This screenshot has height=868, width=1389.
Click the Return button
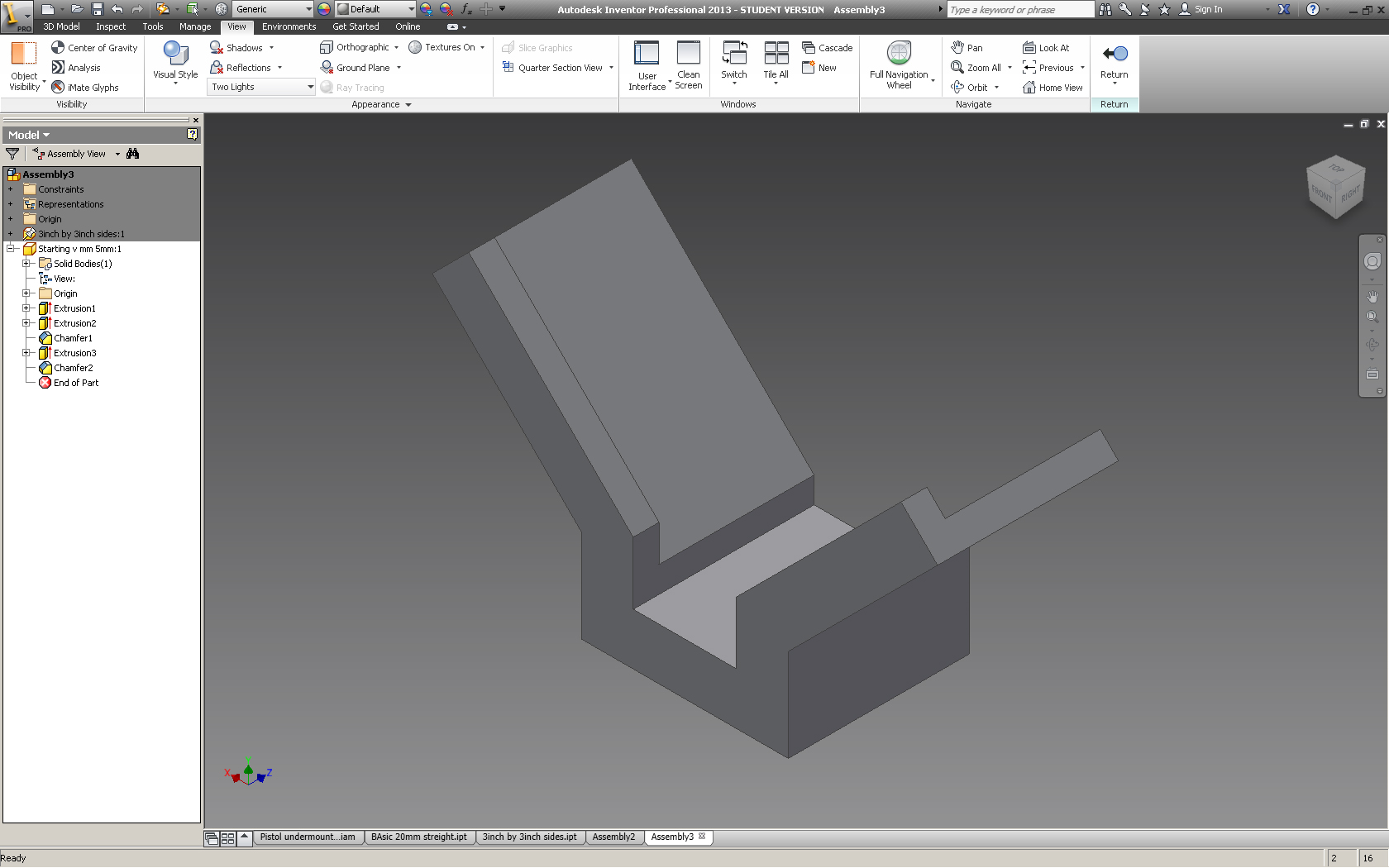click(x=1114, y=61)
